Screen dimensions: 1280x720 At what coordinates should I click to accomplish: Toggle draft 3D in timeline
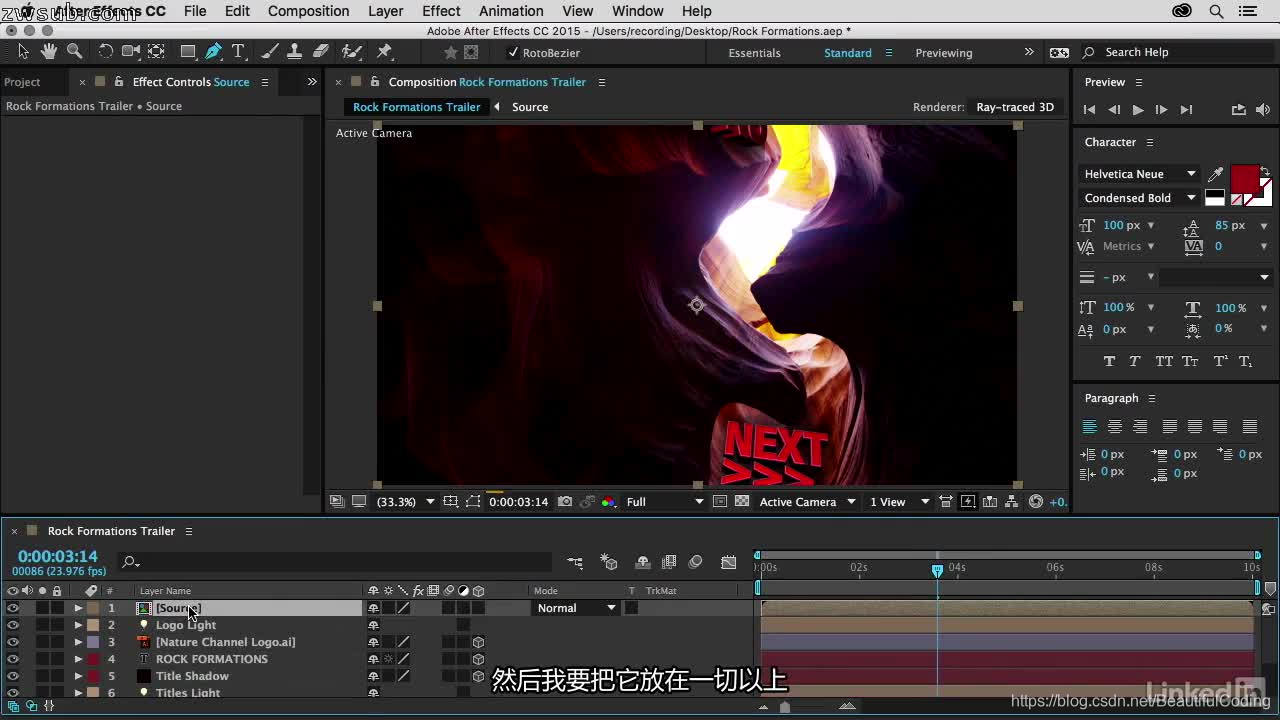coord(609,563)
